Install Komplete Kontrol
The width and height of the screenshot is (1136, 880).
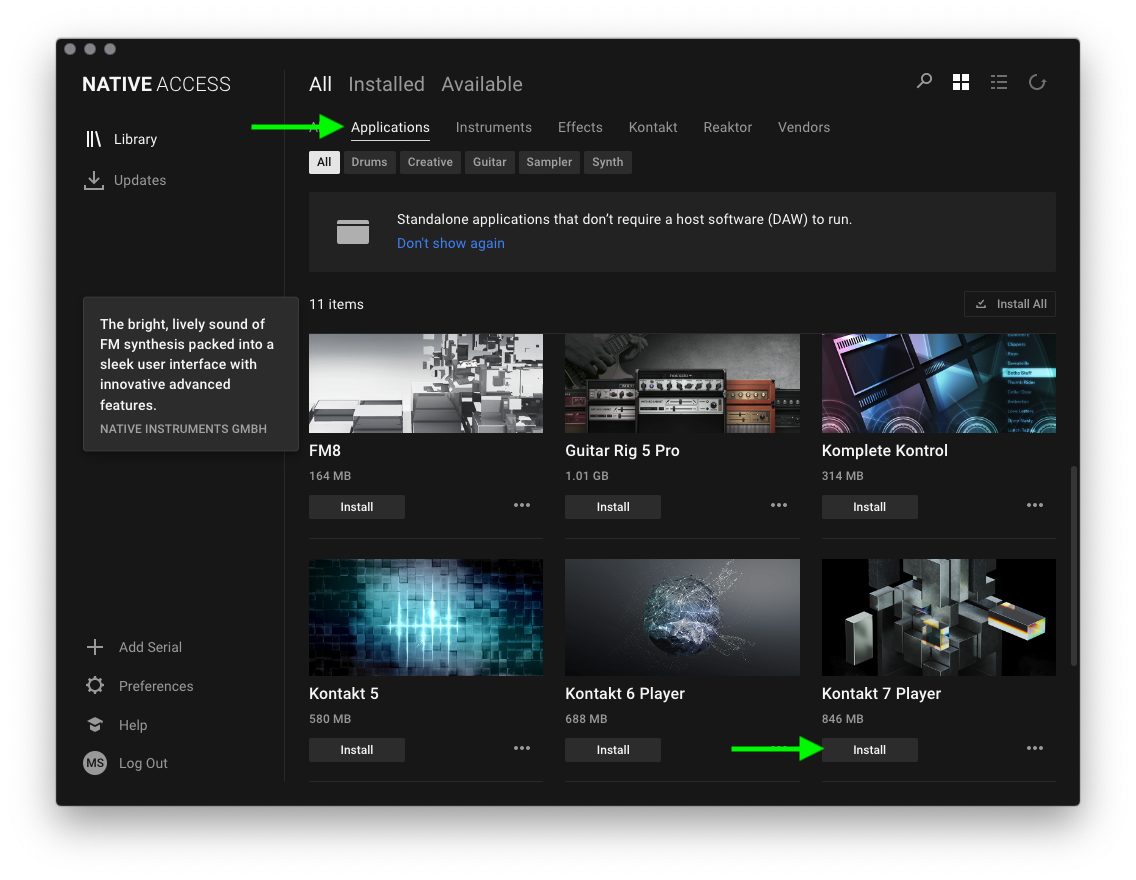869,507
